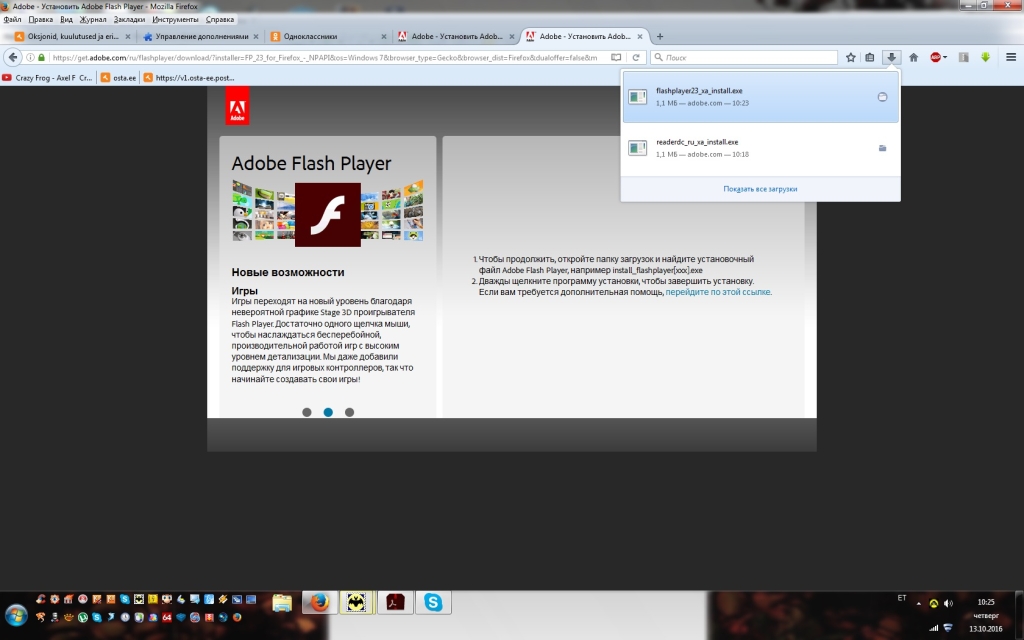
Task: Open the Инструменты menu
Action: 175,20
